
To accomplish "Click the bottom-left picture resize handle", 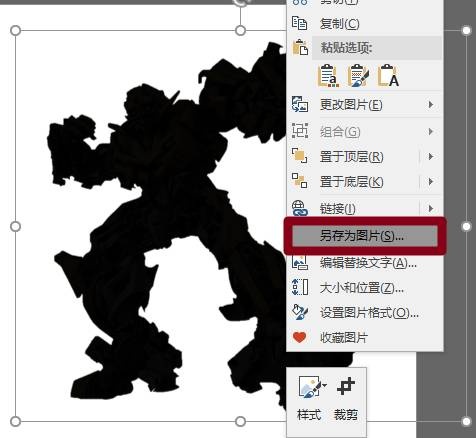I will (x=15, y=422).
